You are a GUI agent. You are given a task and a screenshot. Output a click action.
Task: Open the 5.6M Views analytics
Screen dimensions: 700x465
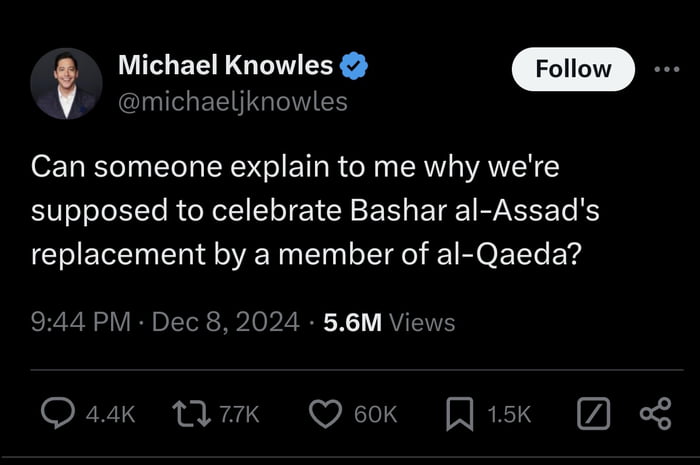tap(389, 322)
